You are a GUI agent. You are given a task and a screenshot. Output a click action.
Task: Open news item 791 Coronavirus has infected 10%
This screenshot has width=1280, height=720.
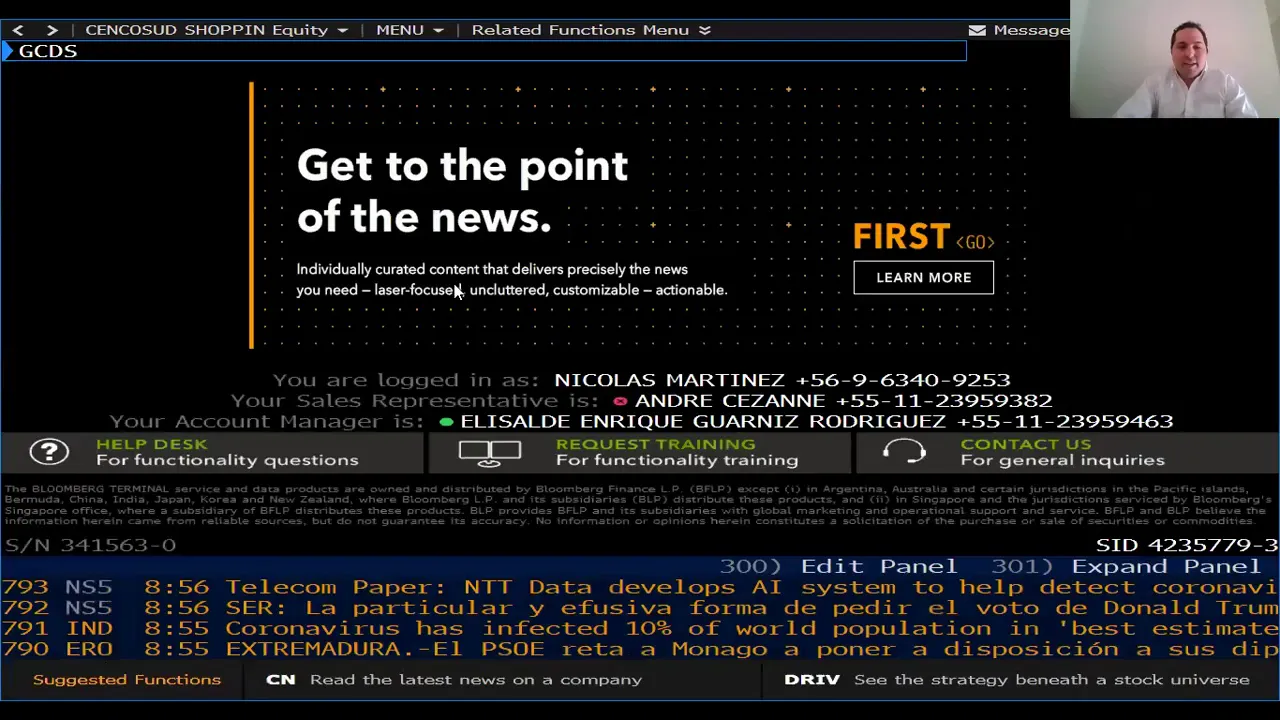pyautogui.click(x=640, y=628)
